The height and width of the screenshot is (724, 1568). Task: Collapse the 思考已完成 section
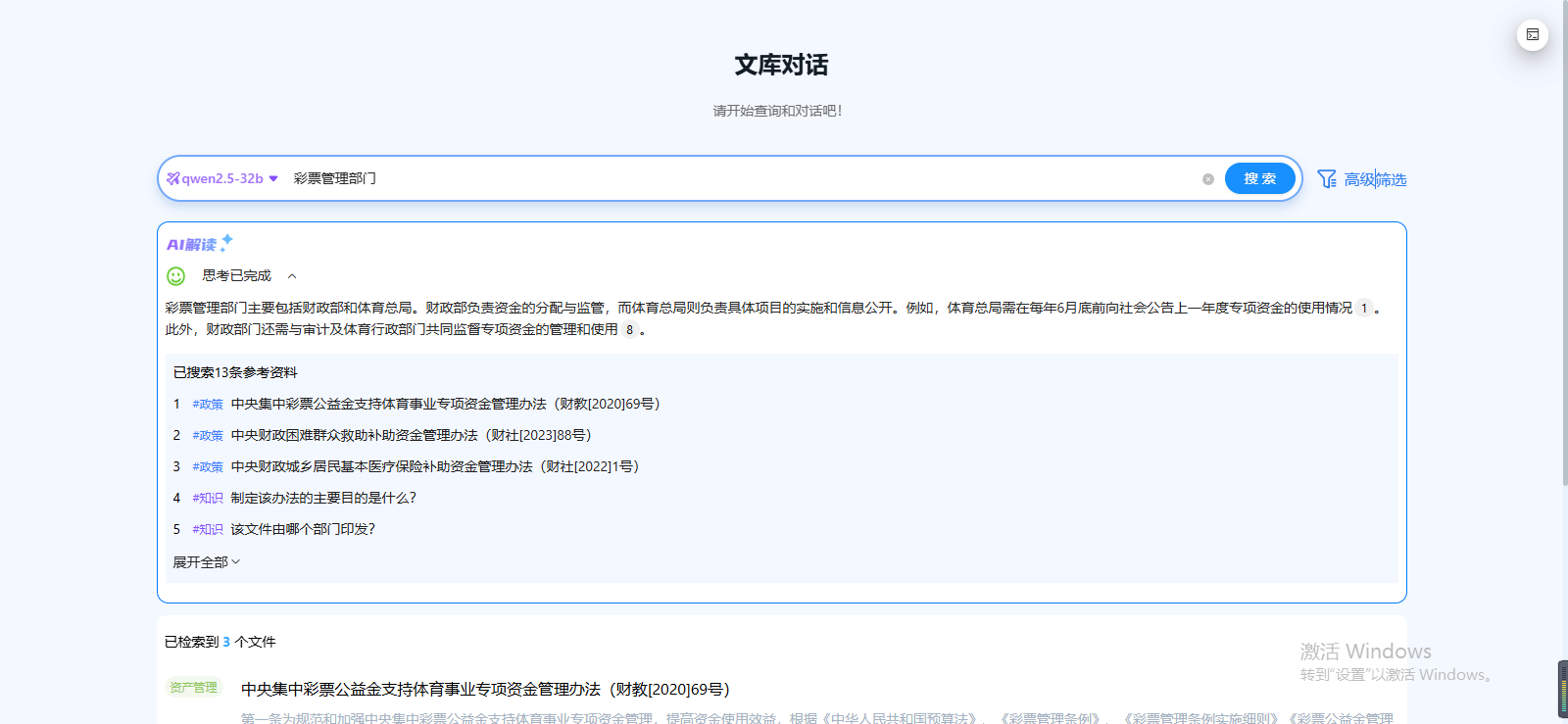tap(292, 276)
